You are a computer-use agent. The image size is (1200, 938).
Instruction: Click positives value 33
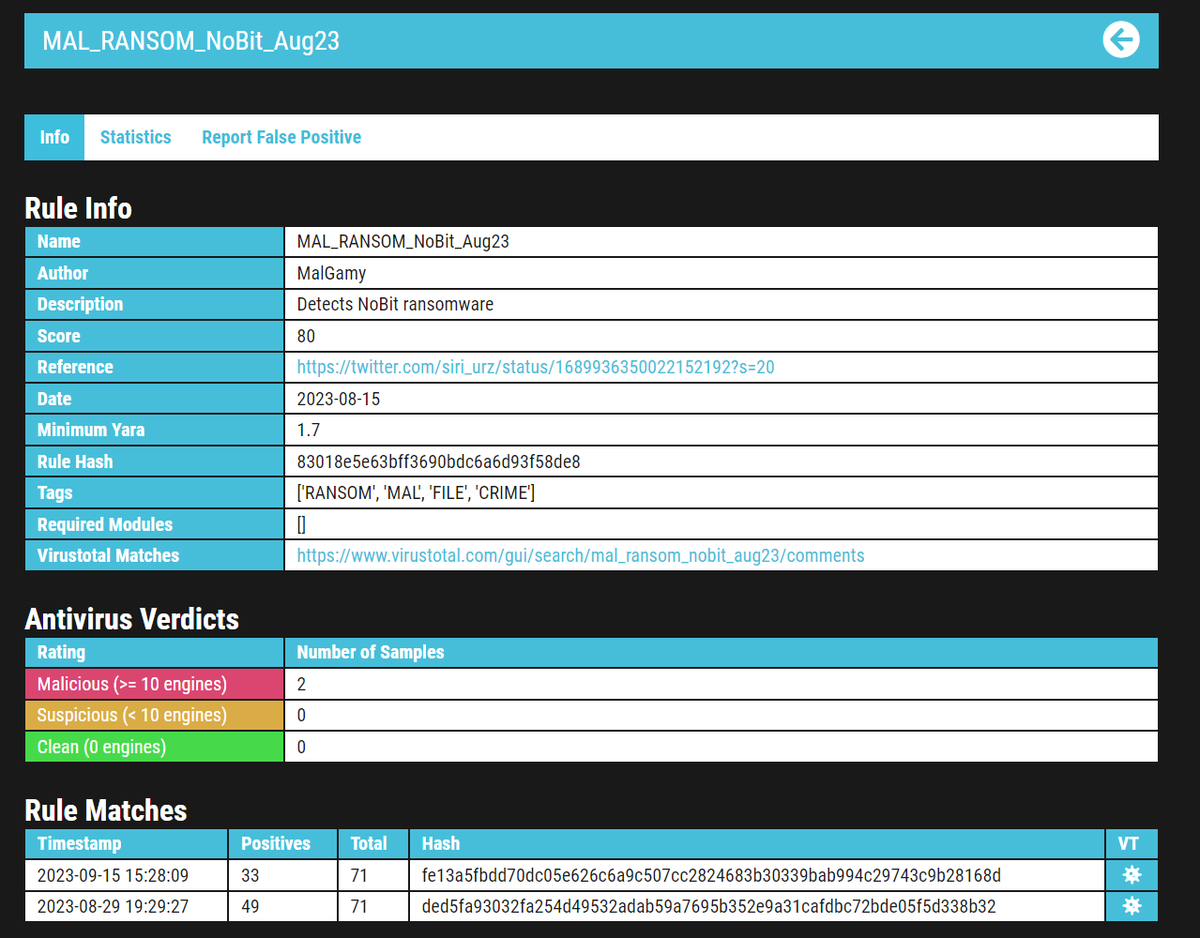click(x=250, y=875)
